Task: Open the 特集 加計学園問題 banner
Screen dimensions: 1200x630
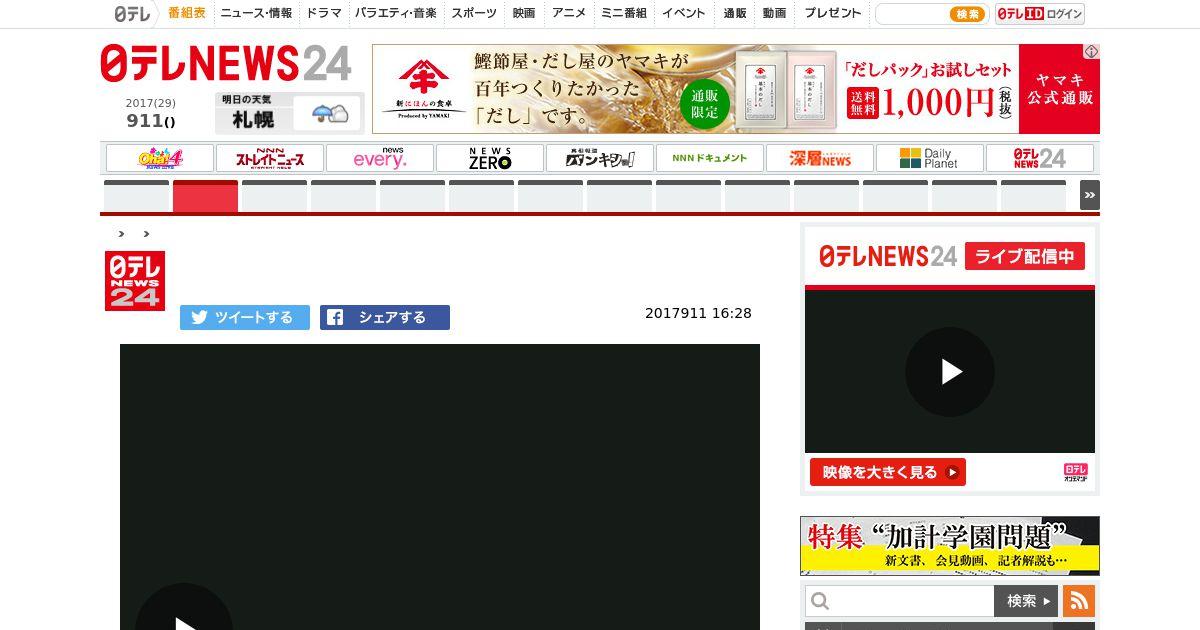Action: click(950, 546)
